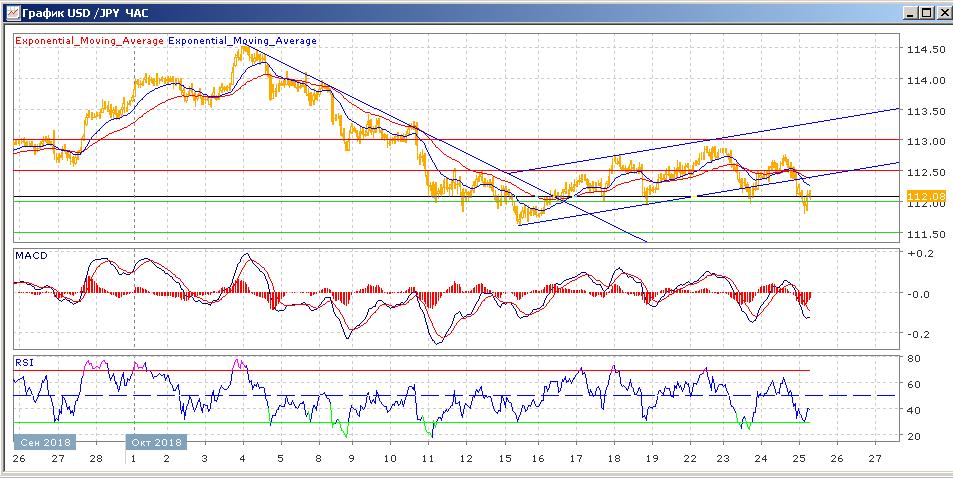The width and height of the screenshot is (953, 478).
Task: Click date 27 at right end of time axis
Action: pyautogui.click(x=874, y=458)
